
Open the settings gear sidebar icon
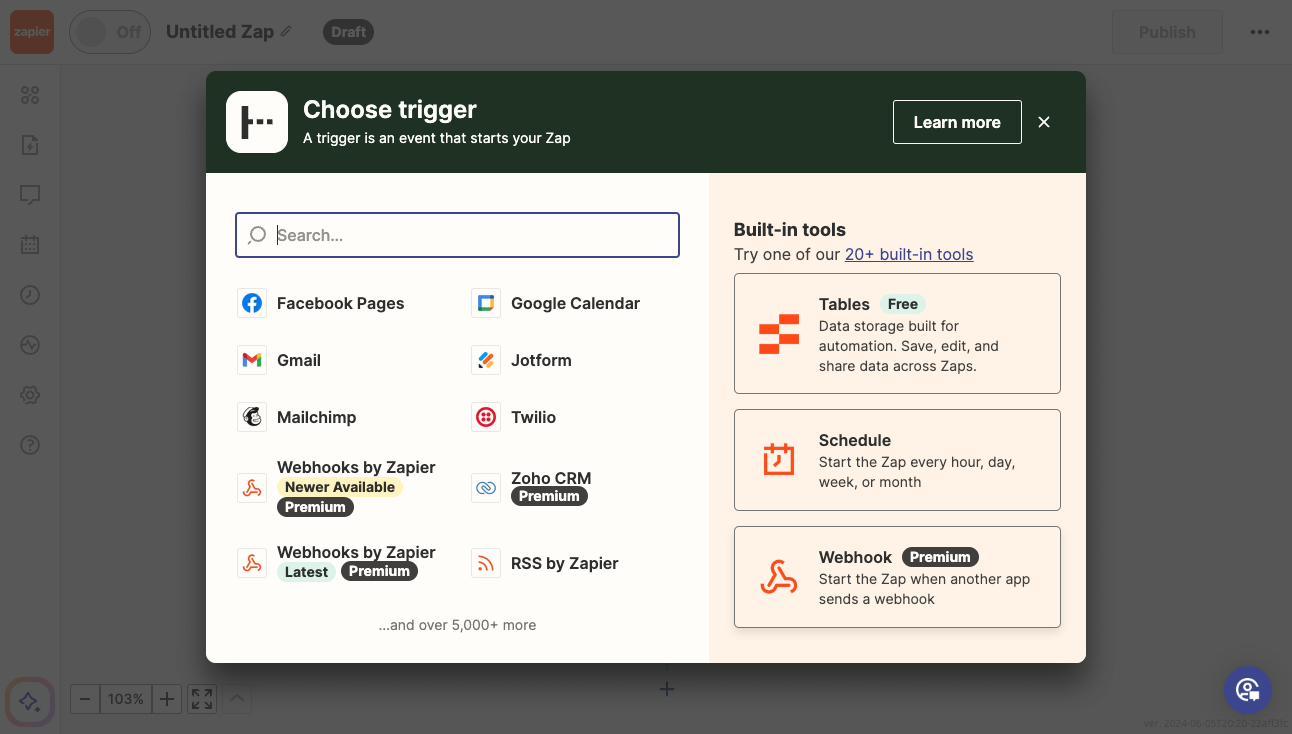pos(30,395)
